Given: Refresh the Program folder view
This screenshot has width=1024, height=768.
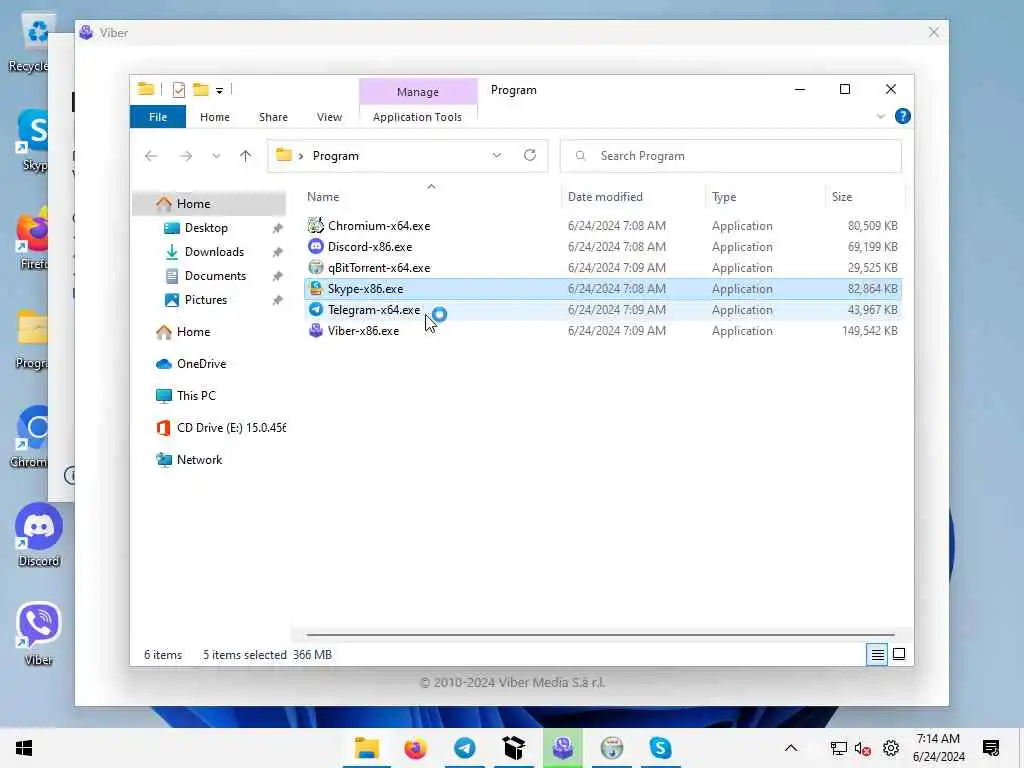Looking at the screenshot, I should (530, 155).
